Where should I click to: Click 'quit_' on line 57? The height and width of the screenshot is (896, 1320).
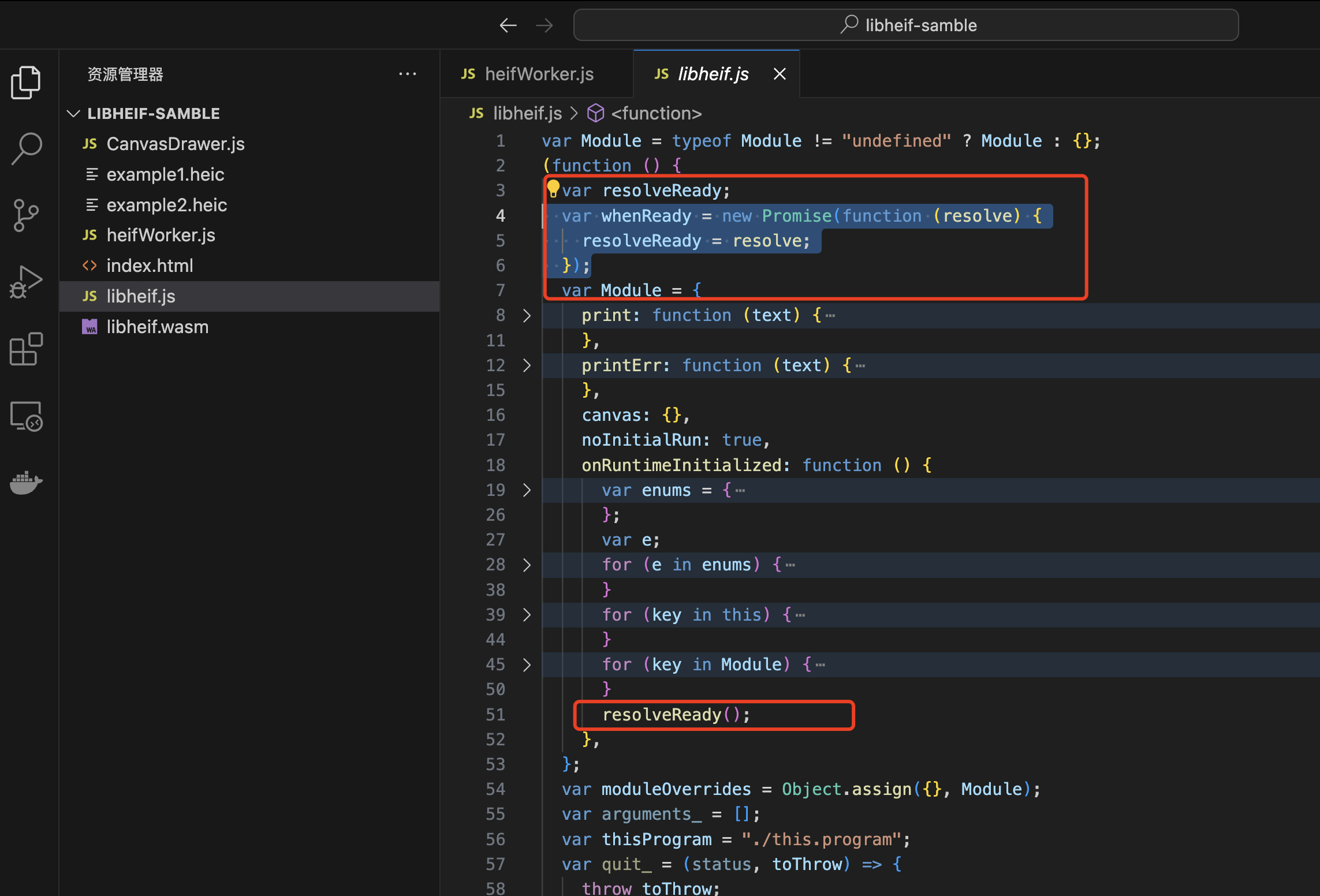(627, 864)
